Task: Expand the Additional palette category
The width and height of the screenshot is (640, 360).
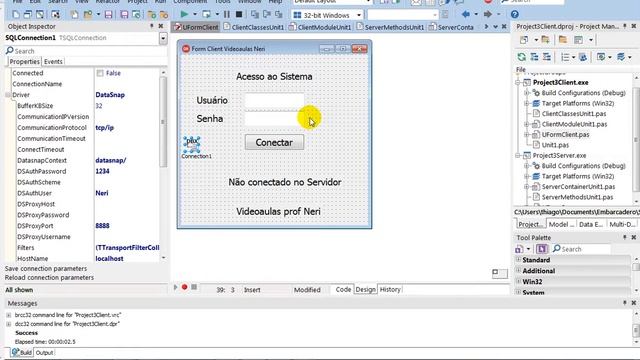Action: pos(518,271)
